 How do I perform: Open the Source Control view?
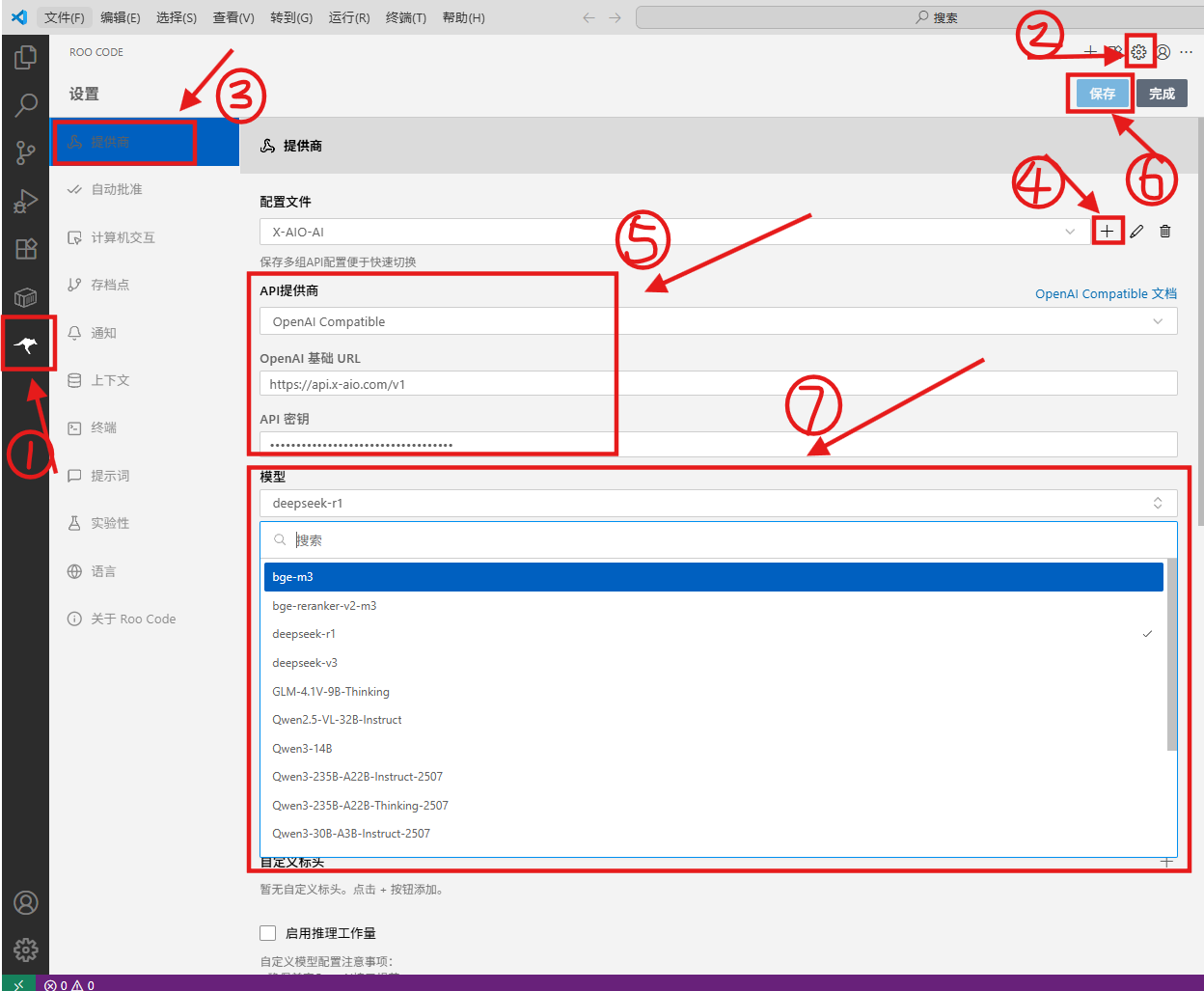coord(26,151)
